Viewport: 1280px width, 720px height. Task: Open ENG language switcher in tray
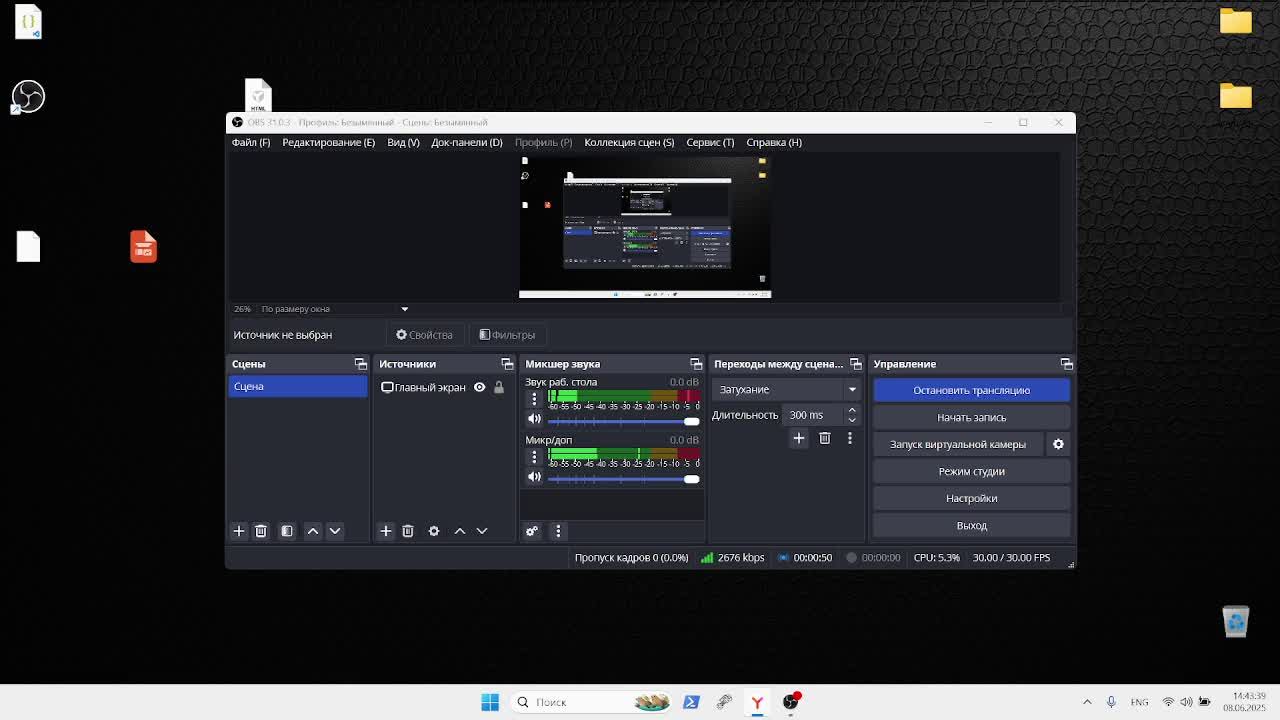[x=1139, y=702]
